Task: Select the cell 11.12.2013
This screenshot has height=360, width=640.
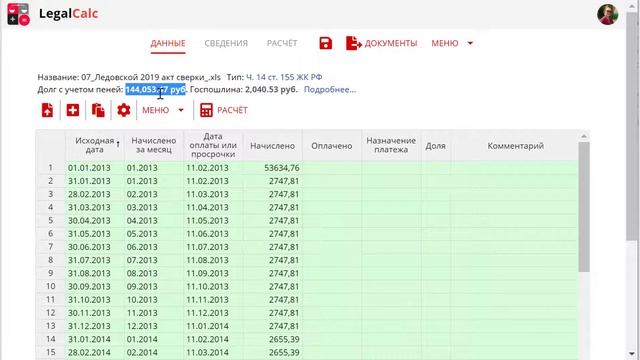Action: 213,313
